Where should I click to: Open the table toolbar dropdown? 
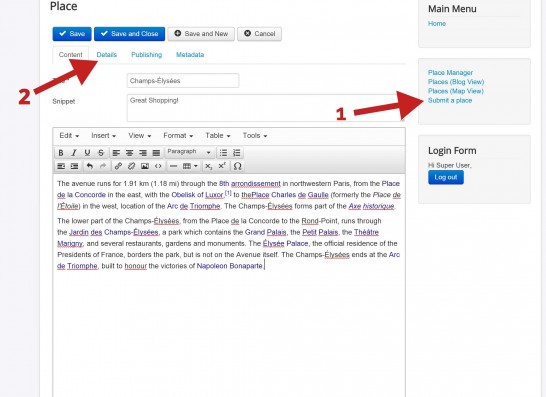click(x=190, y=166)
